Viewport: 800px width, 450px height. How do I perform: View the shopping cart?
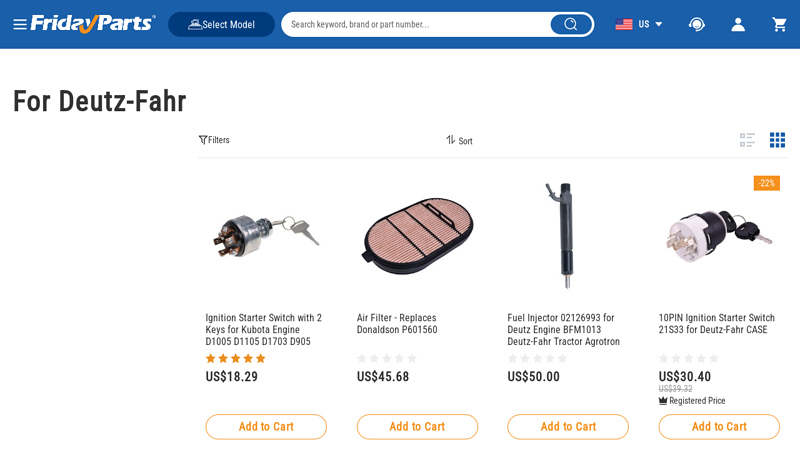click(x=779, y=24)
